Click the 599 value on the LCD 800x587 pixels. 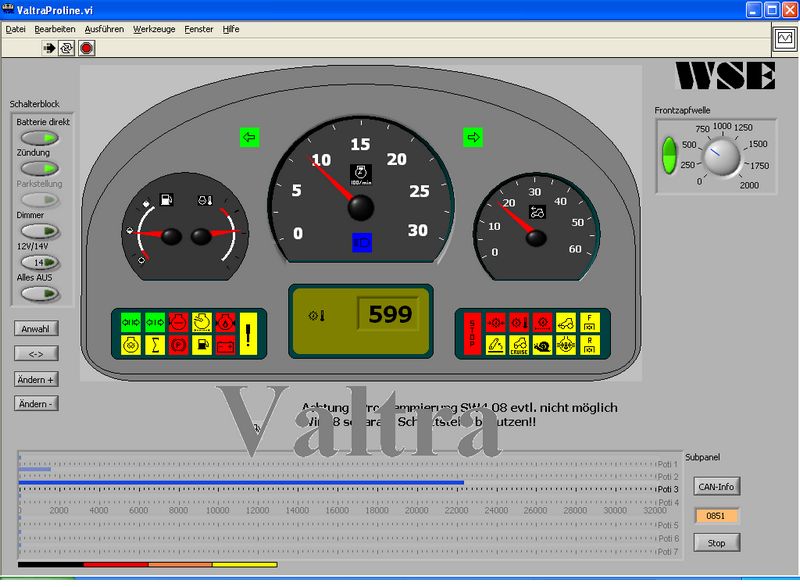tap(390, 314)
